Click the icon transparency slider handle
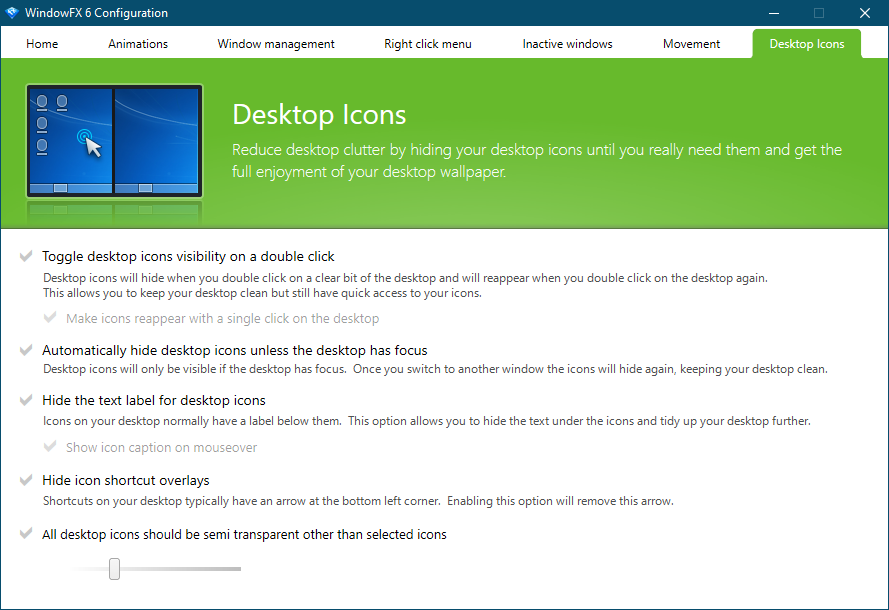The width and height of the screenshot is (889, 610). (x=115, y=569)
